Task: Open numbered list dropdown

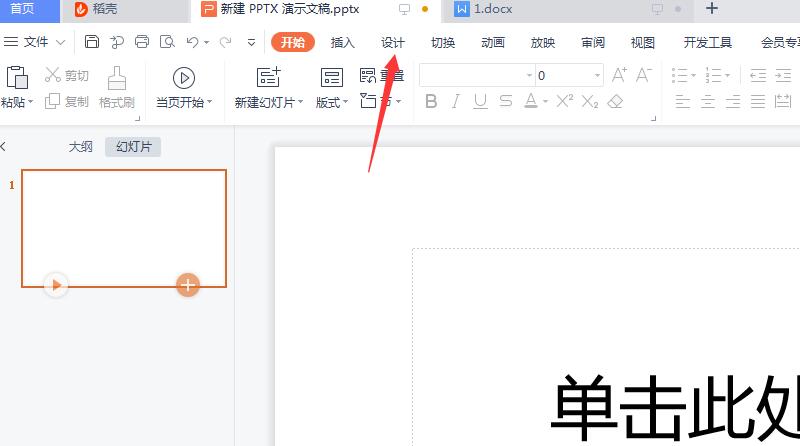Action: pos(727,76)
